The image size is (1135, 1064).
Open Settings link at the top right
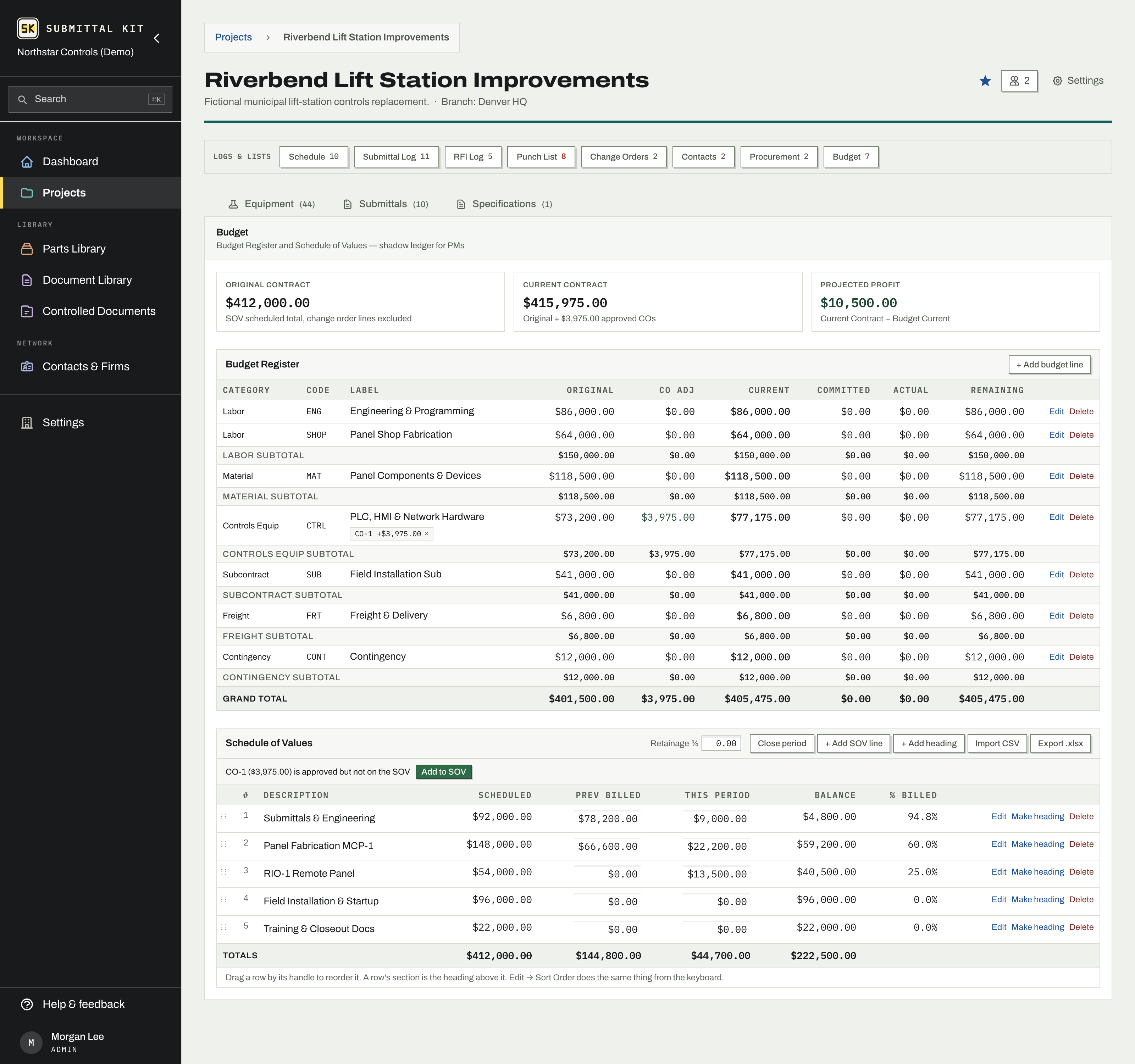(x=1077, y=81)
